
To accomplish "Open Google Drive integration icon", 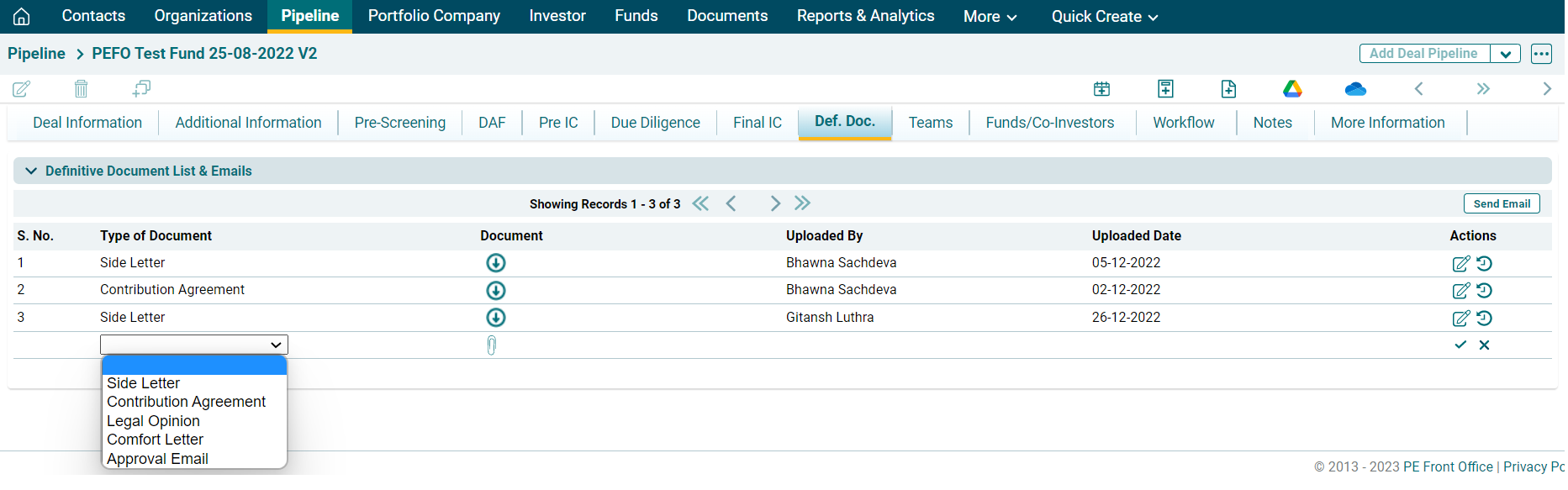I will pyautogui.click(x=1292, y=88).
